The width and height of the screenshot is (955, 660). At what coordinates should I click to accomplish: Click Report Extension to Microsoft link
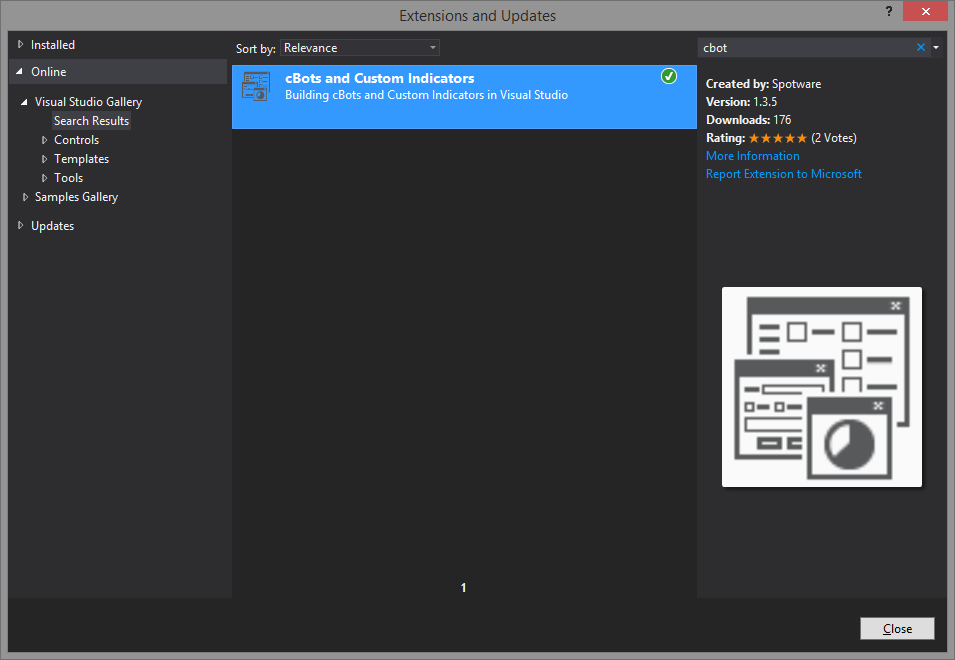tap(783, 174)
